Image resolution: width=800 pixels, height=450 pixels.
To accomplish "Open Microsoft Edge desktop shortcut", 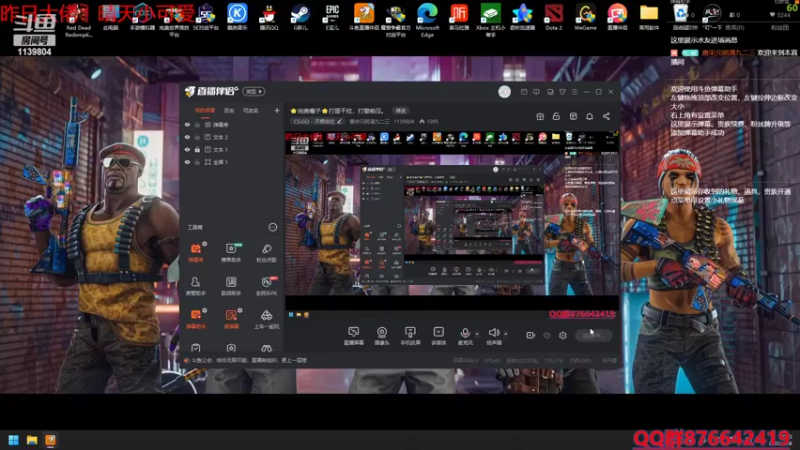I will (x=427, y=19).
